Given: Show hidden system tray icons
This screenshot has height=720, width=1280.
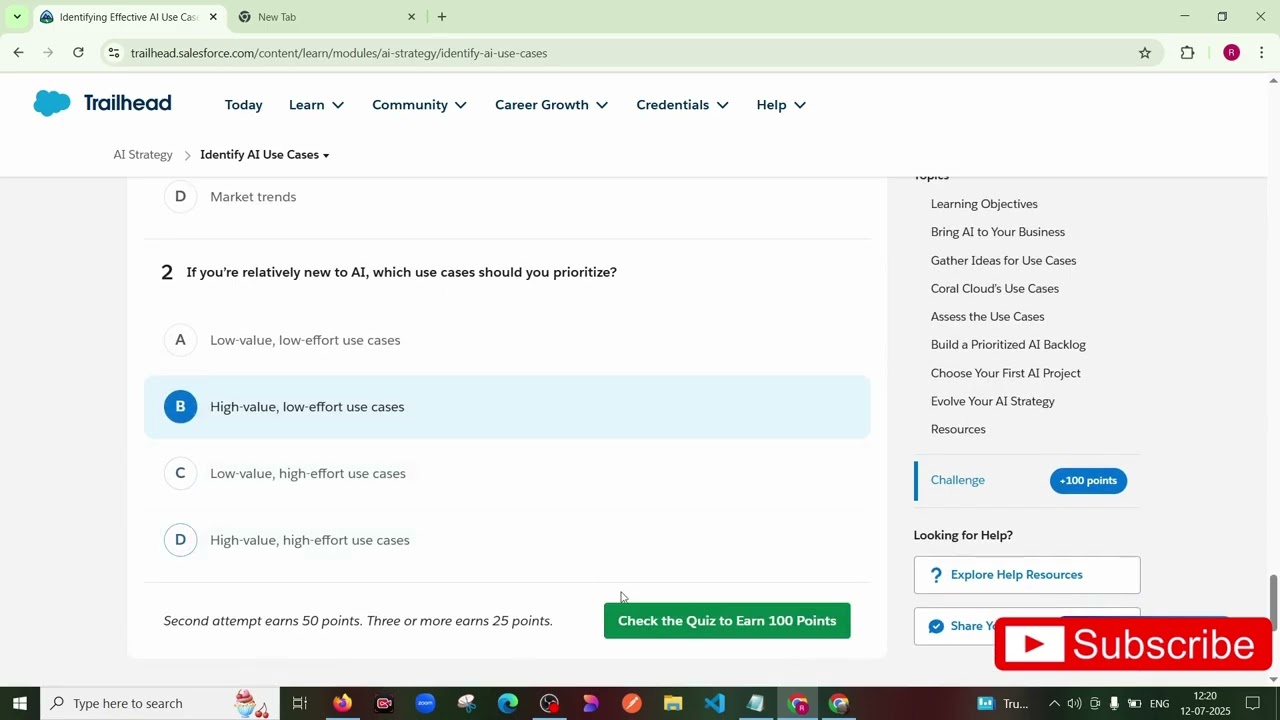Looking at the screenshot, I should (1053, 704).
